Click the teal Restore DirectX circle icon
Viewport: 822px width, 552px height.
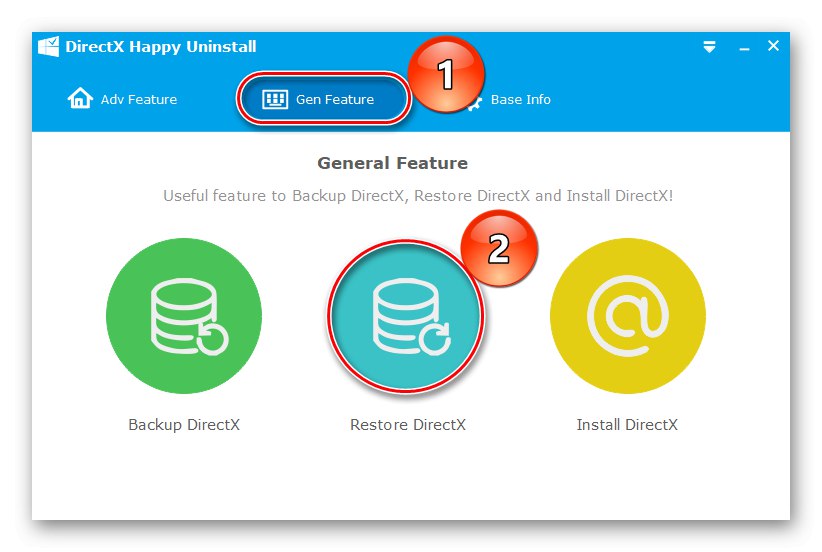pyautogui.click(x=406, y=316)
